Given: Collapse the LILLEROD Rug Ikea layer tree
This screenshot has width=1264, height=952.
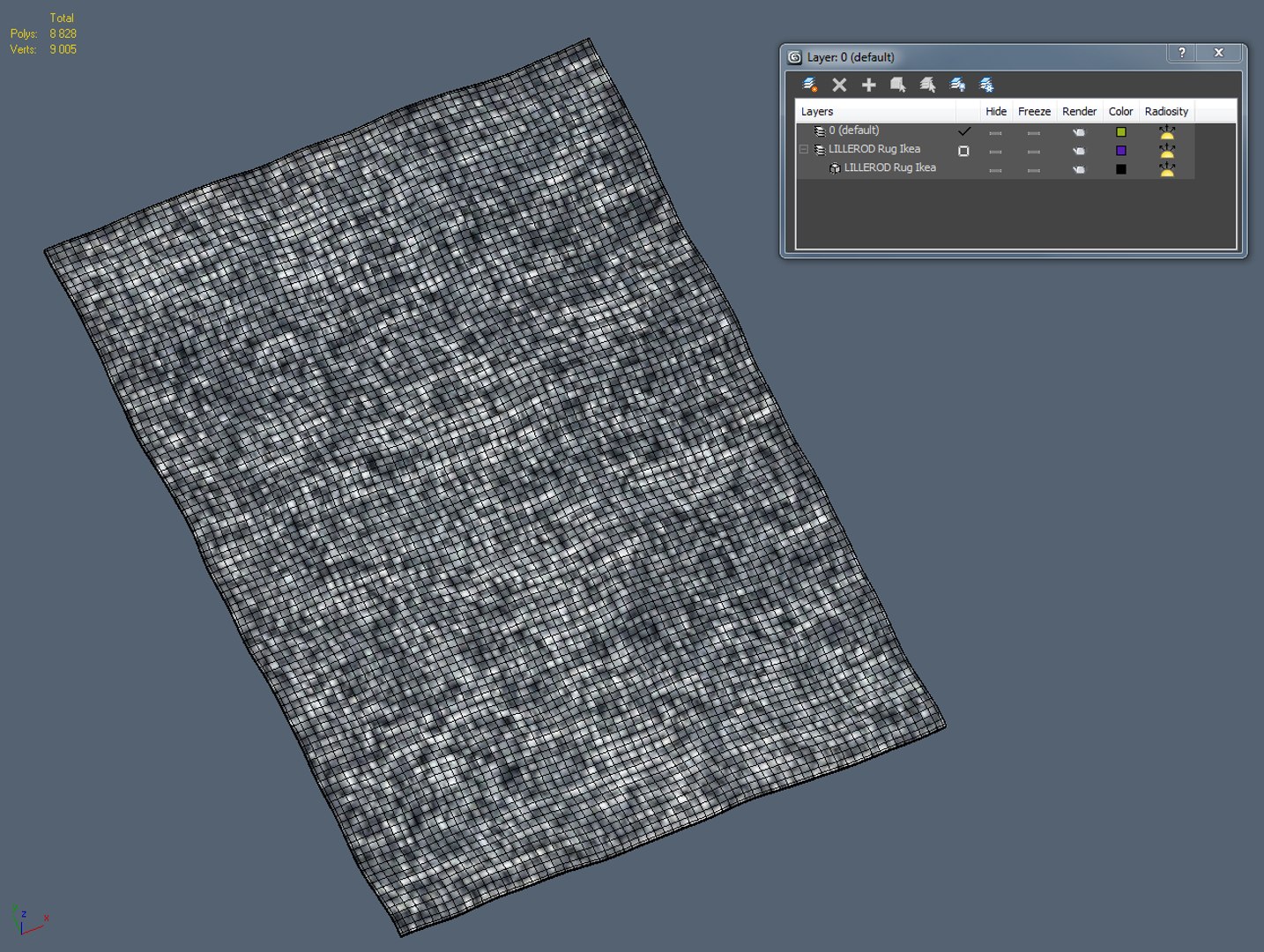Looking at the screenshot, I should pyautogui.click(x=804, y=150).
